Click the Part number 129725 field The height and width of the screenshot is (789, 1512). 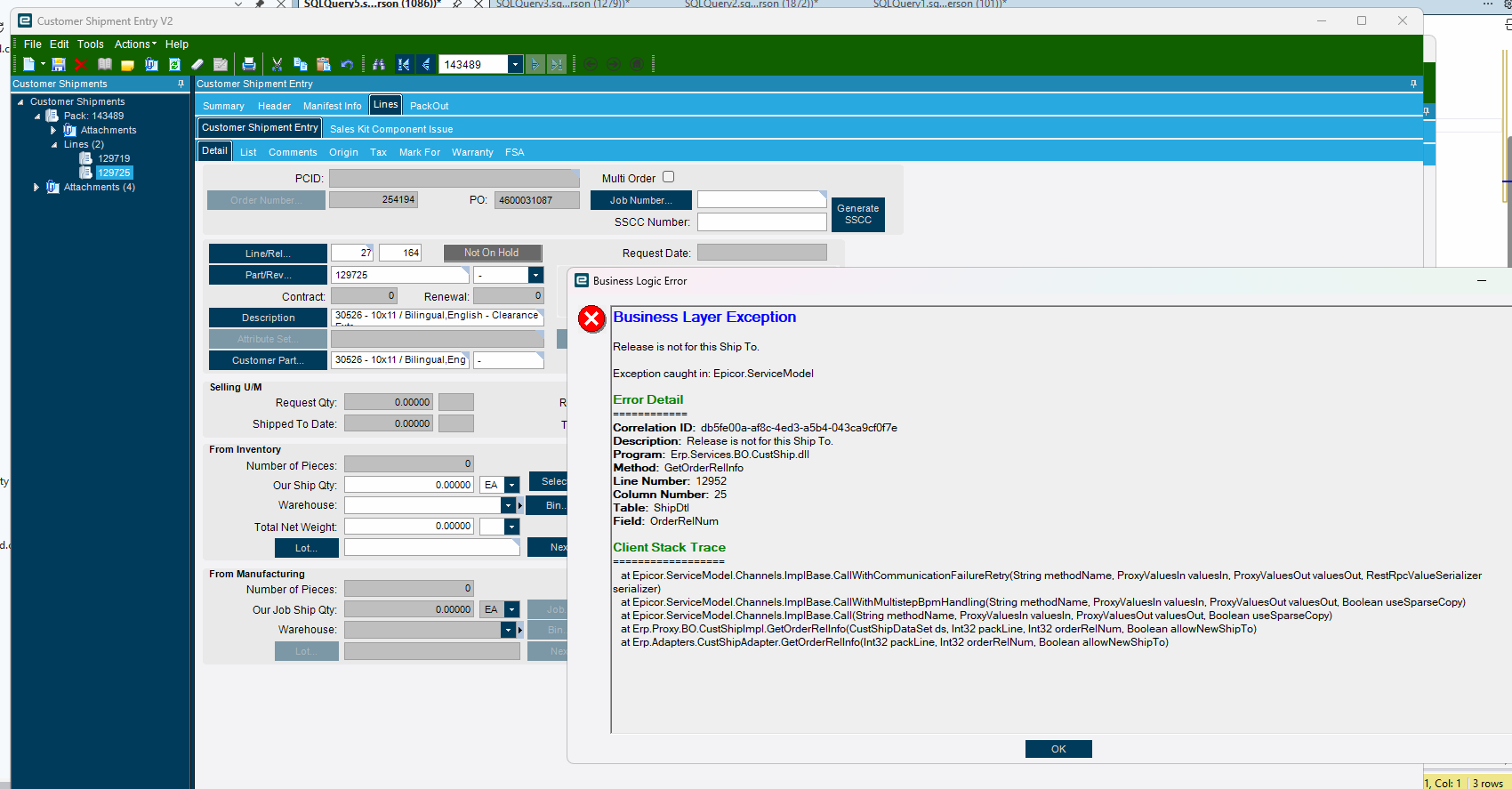[x=401, y=275]
